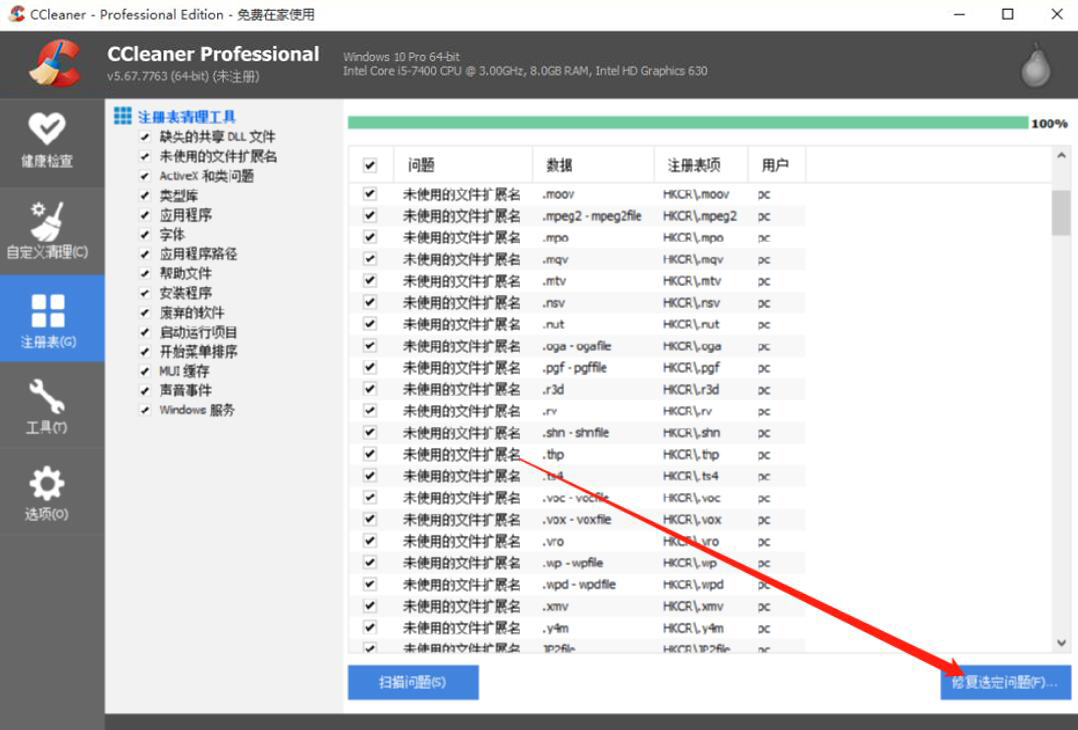Uncheck the .nsv row checkbox
Image resolution: width=1078 pixels, height=730 pixels.
click(x=370, y=302)
